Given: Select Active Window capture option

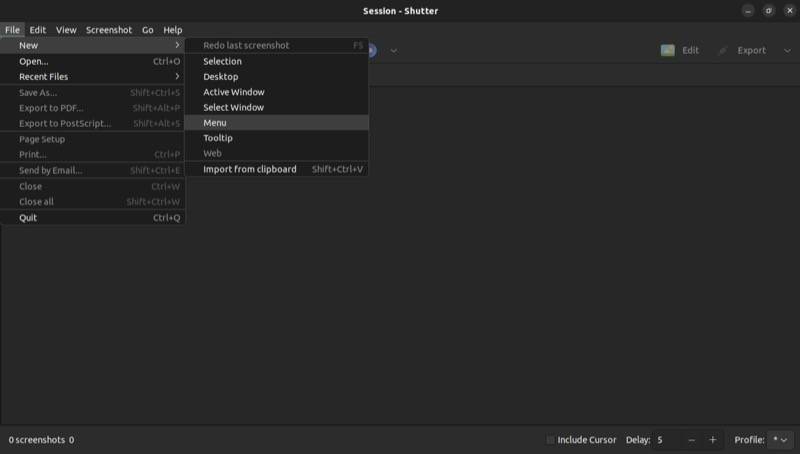Looking at the screenshot, I should (x=277, y=92).
